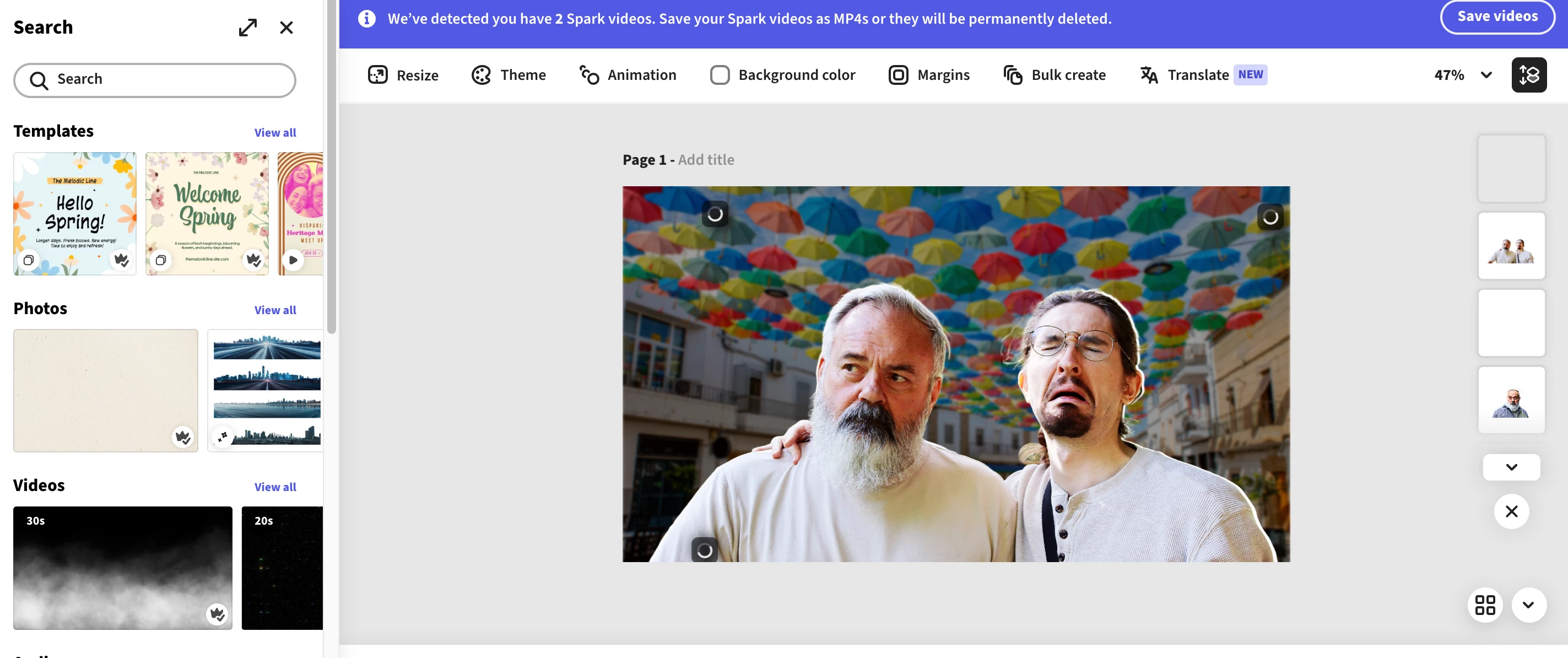
Task: Expand more layers with the down chevron
Action: (x=1511, y=467)
